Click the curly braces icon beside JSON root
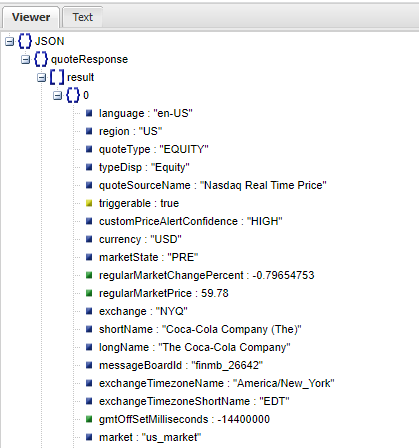Image resolution: width=419 pixels, height=448 pixels. [x=25, y=41]
